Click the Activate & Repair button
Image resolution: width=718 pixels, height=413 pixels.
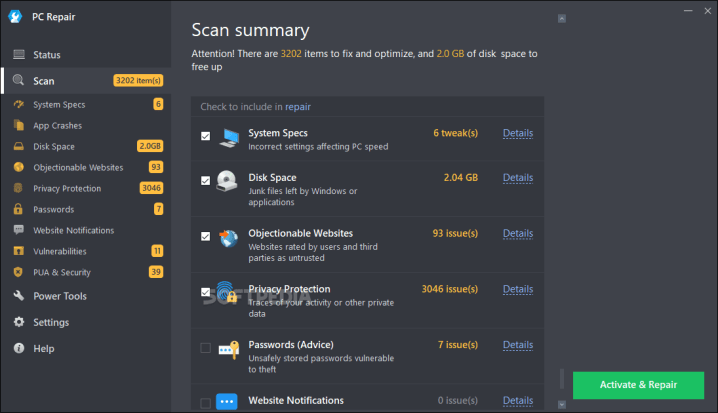(x=638, y=385)
